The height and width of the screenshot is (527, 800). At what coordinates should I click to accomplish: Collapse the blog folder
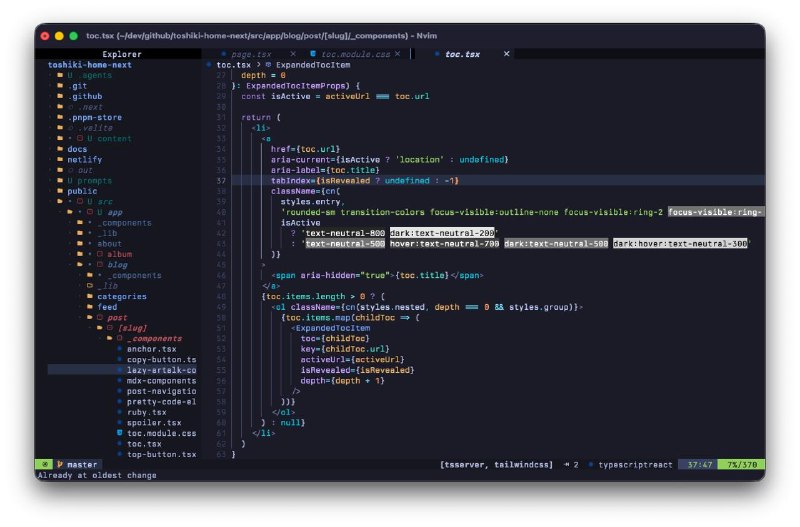click(x=117, y=265)
